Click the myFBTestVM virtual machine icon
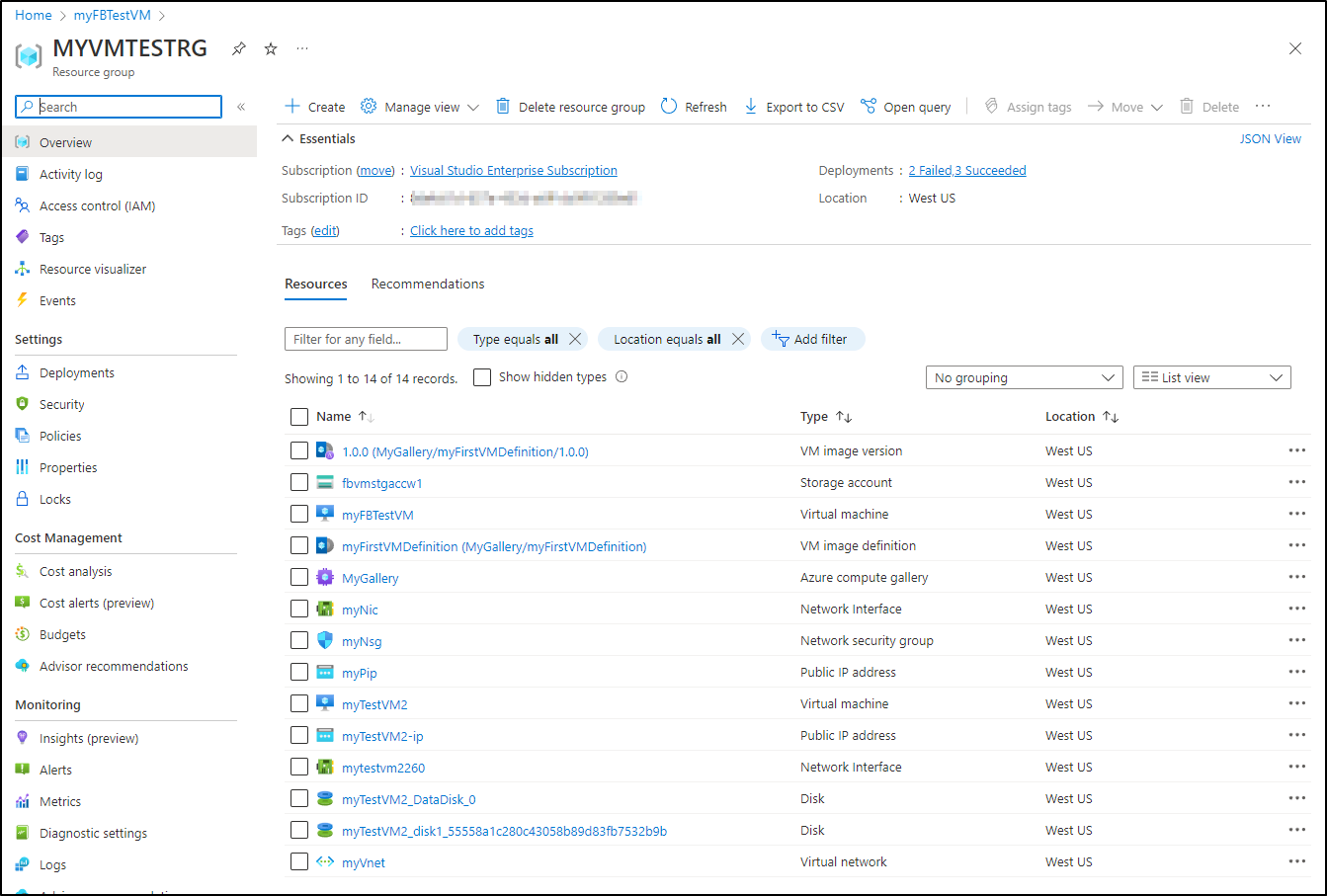 325,514
